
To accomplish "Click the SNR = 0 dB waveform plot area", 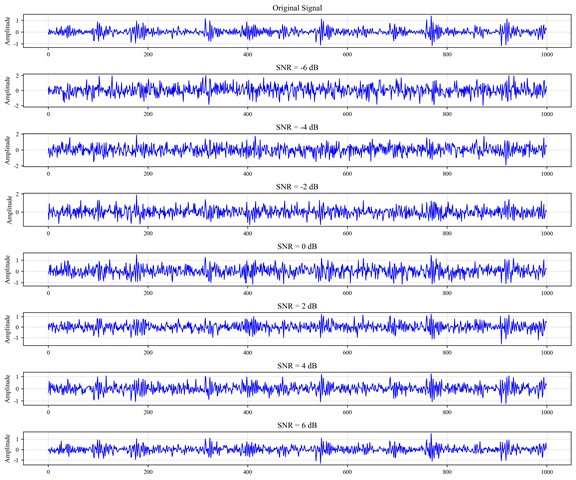I will tap(297, 269).
